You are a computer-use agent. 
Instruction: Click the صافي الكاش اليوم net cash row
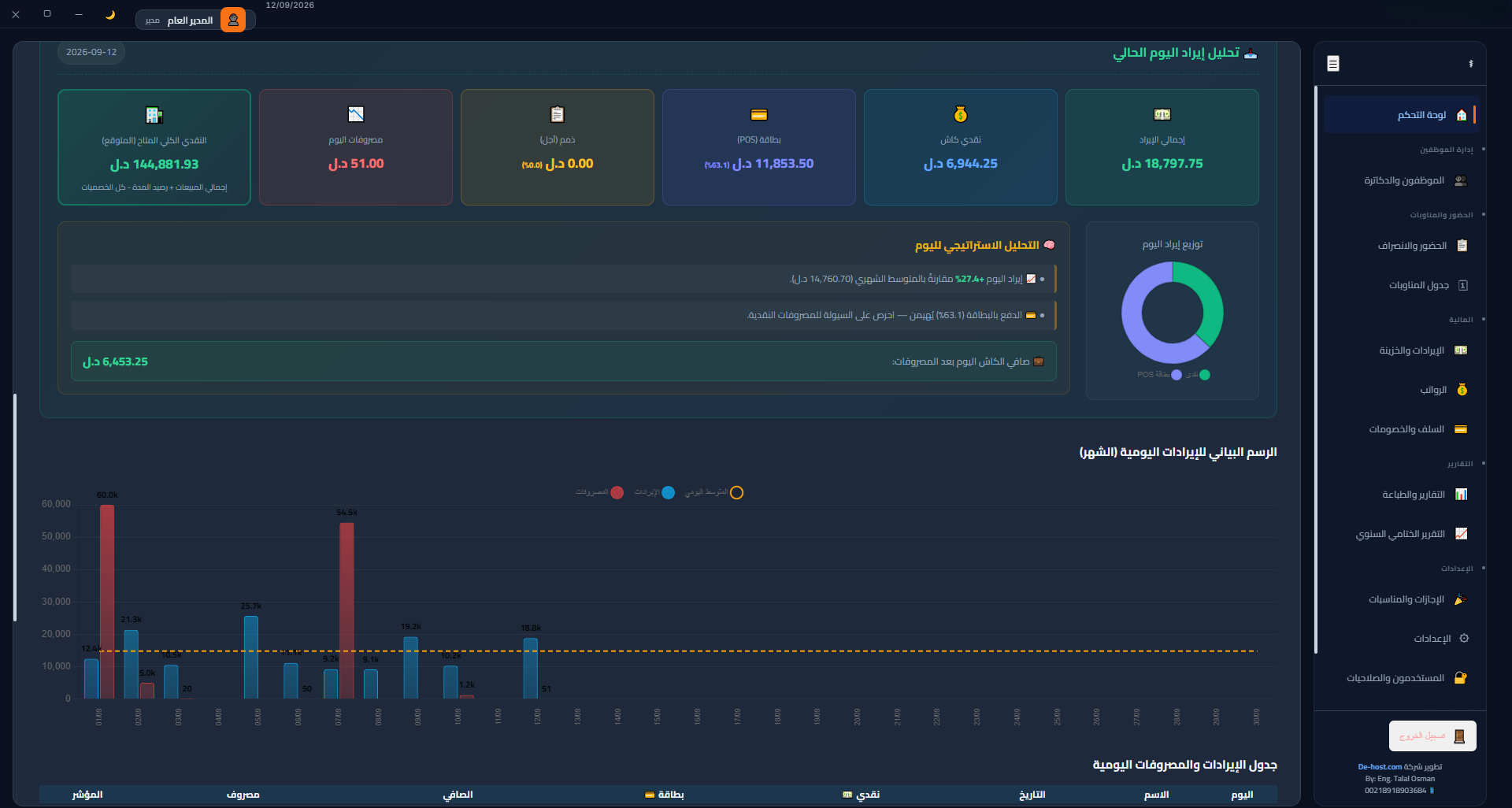(x=564, y=361)
